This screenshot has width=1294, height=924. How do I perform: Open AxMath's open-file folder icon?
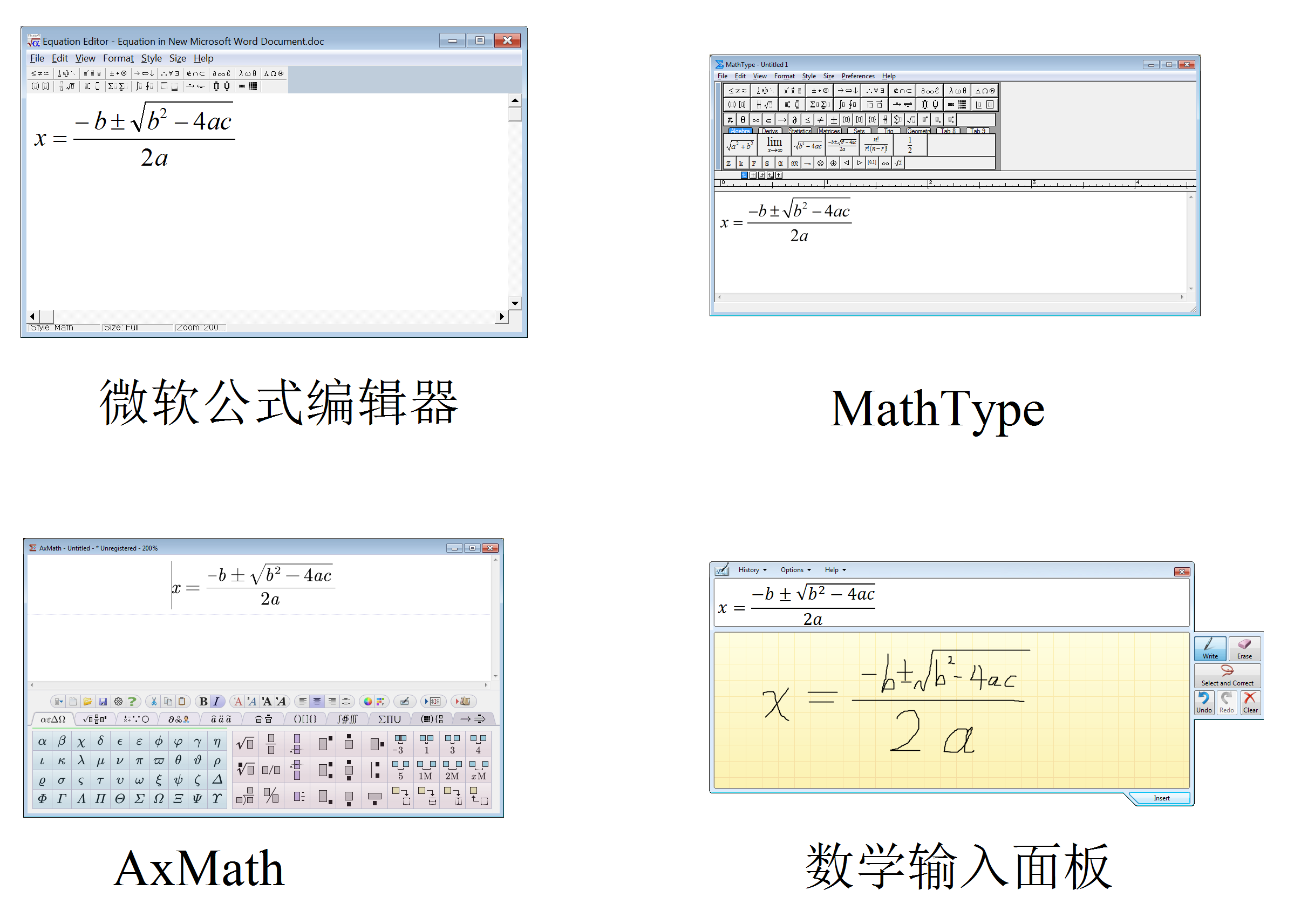[x=87, y=702]
